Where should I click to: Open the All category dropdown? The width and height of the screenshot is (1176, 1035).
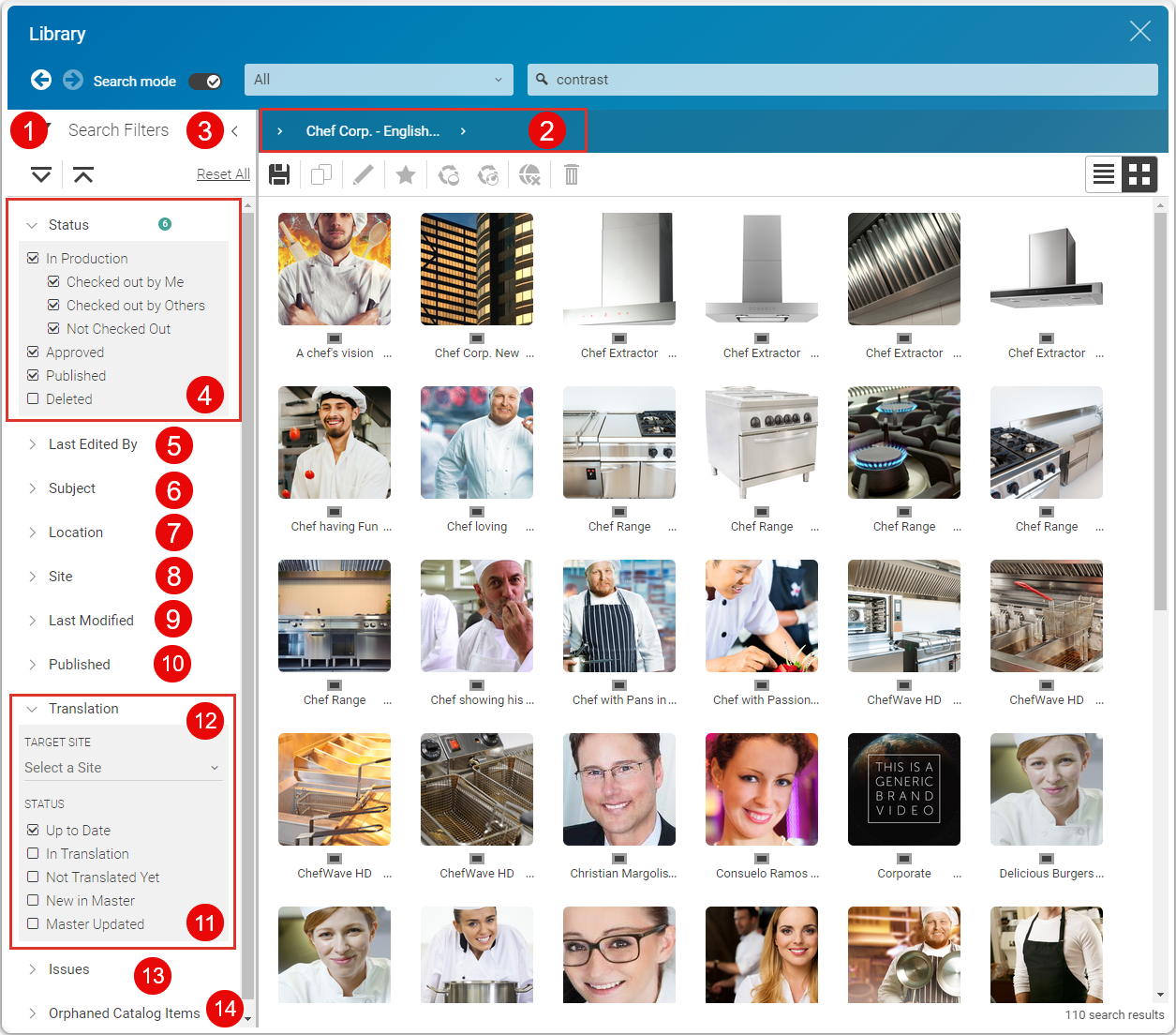pyautogui.click(x=379, y=80)
